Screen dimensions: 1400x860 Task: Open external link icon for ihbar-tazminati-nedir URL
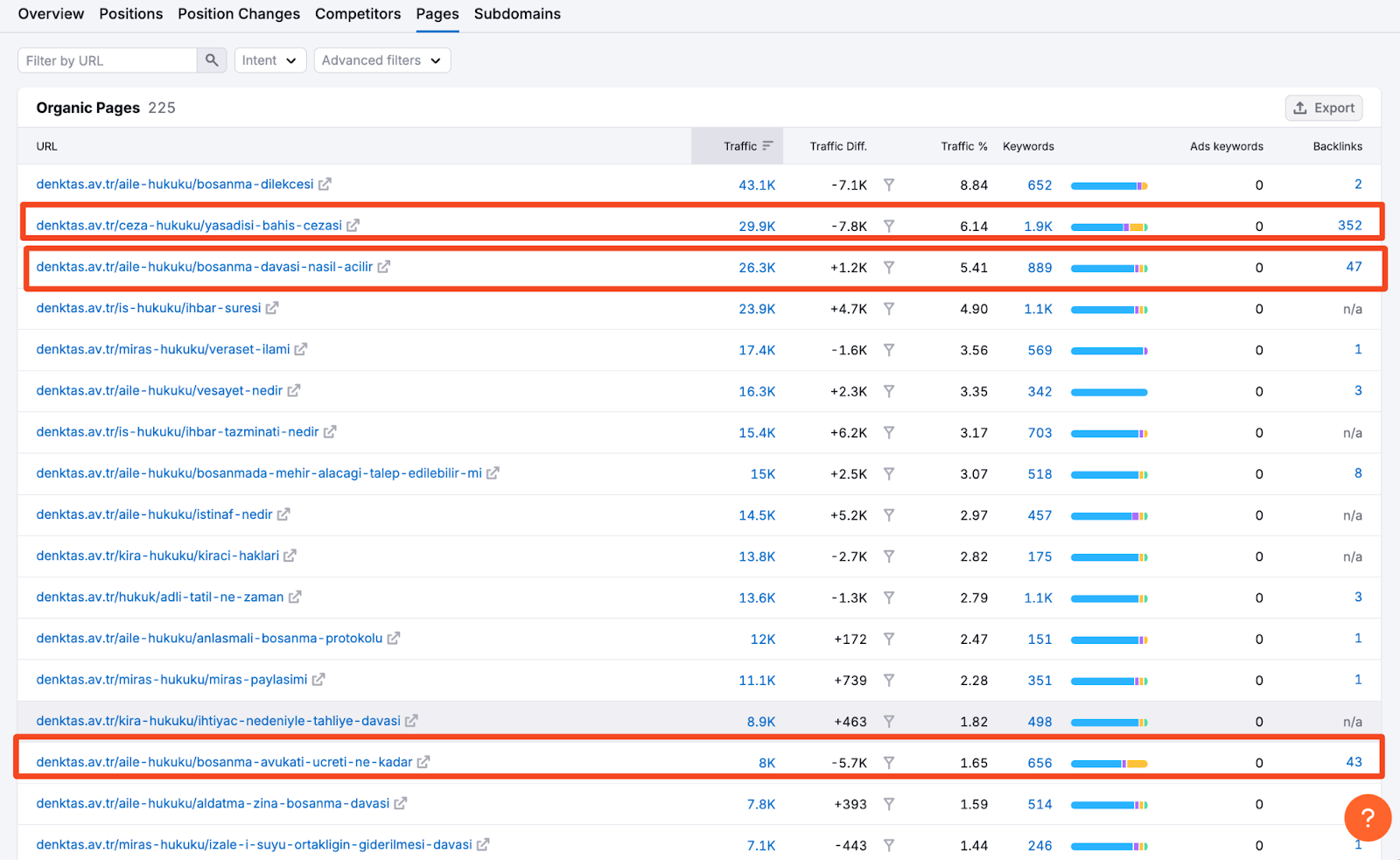click(330, 432)
